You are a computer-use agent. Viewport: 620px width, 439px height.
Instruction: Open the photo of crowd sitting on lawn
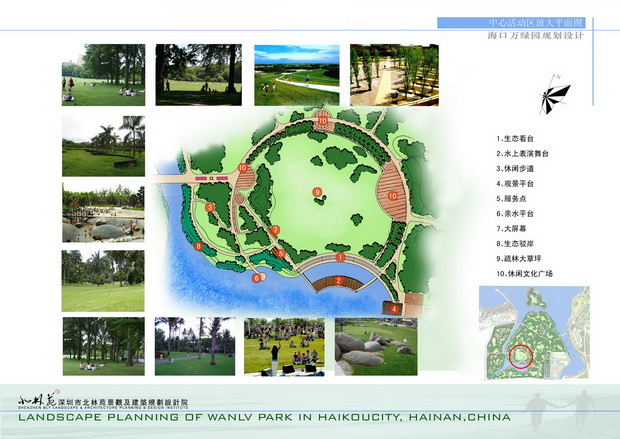[x=283, y=346]
